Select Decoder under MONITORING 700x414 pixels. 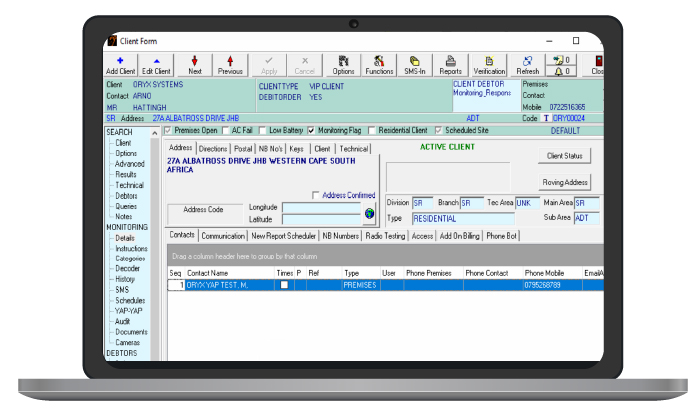coord(127,268)
